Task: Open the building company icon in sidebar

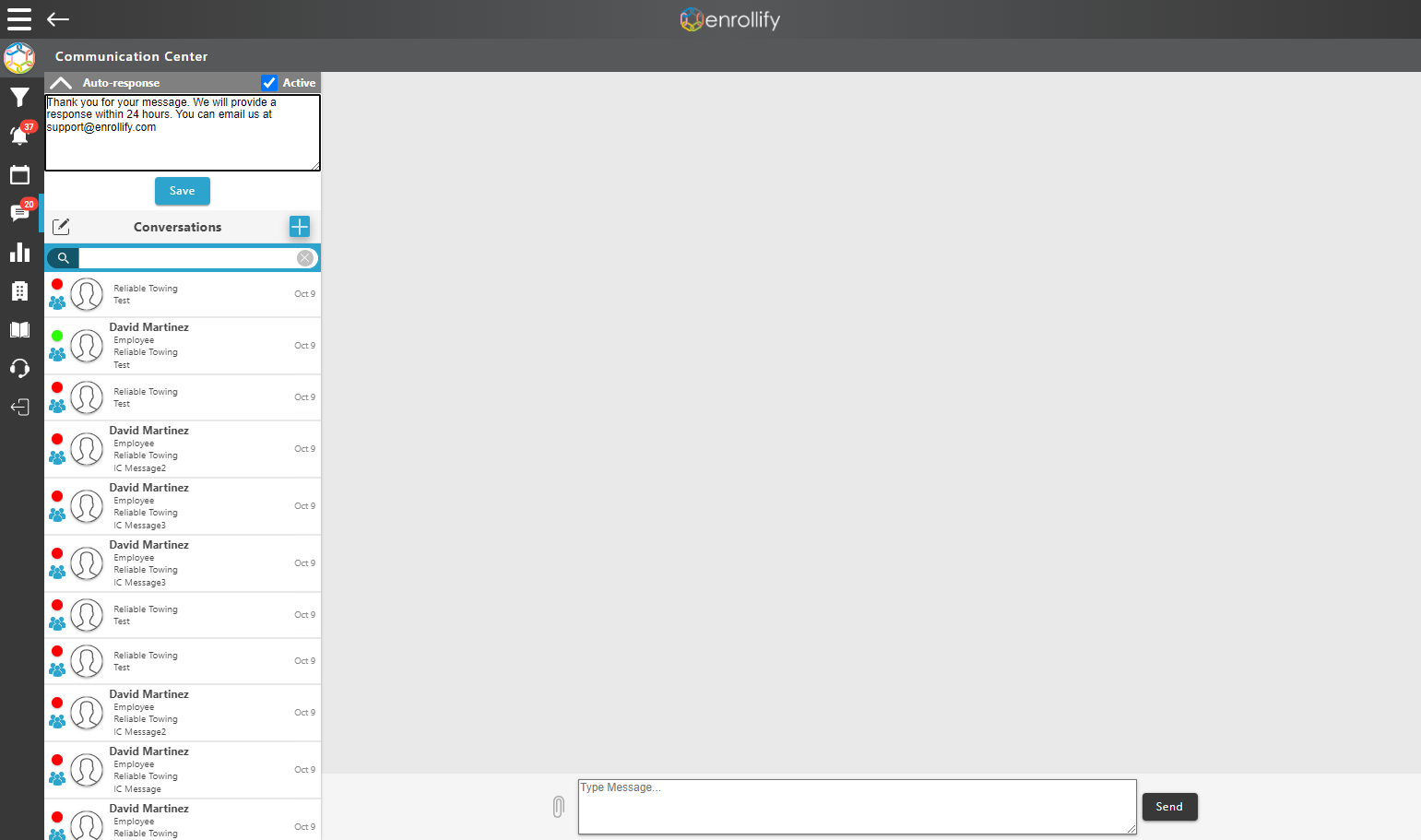Action: point(19,291)
